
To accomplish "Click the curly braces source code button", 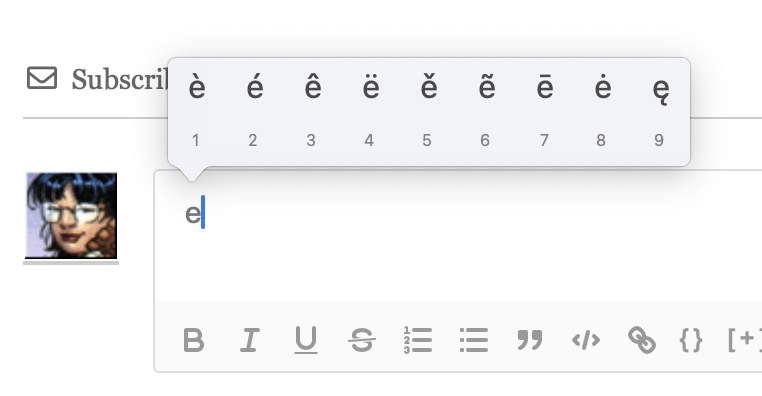I will pos(691,340).
